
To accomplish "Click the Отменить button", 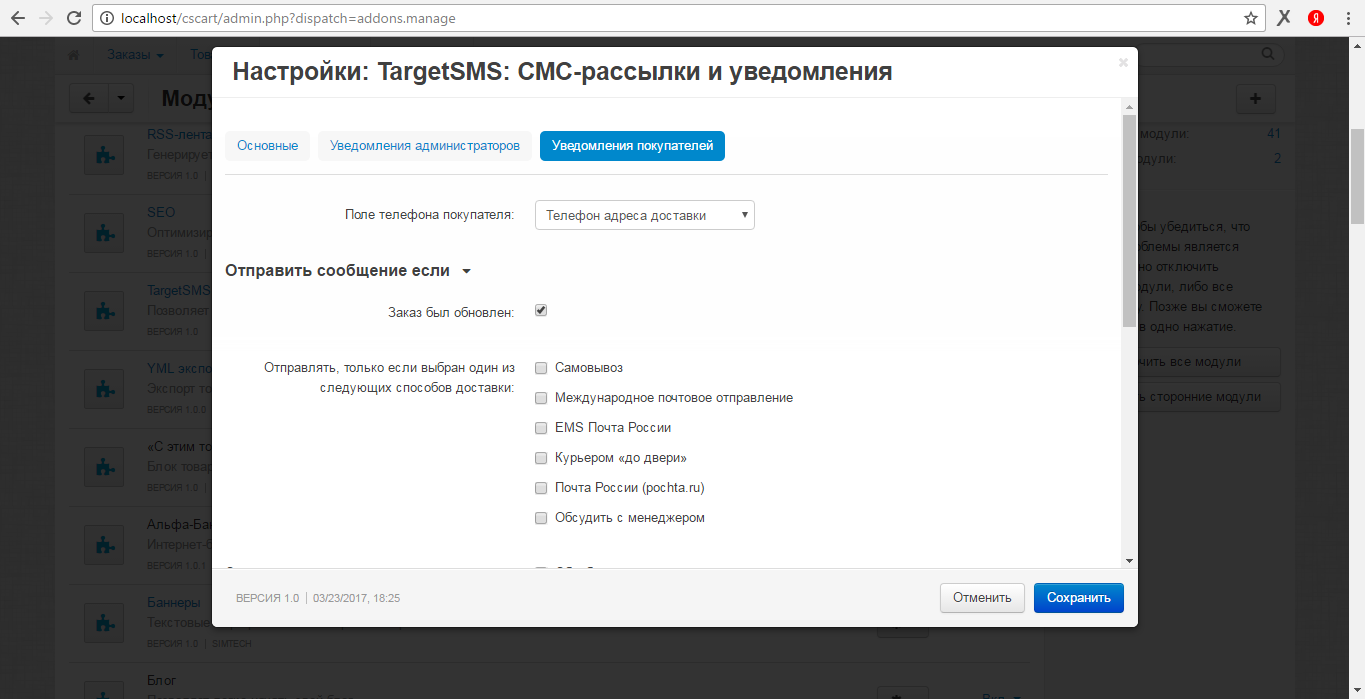I will pyautogui.click(x=982, y=598).
